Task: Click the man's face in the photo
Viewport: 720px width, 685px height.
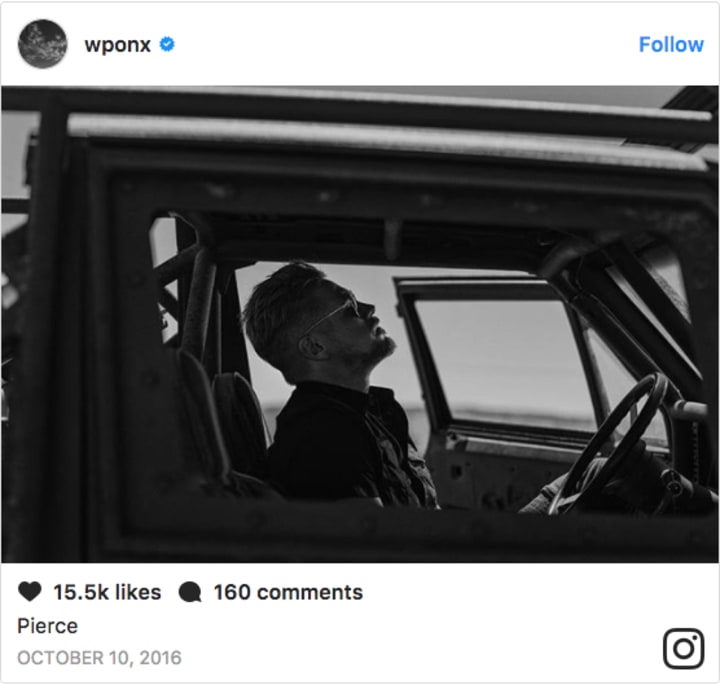Action: click(363, 324)
